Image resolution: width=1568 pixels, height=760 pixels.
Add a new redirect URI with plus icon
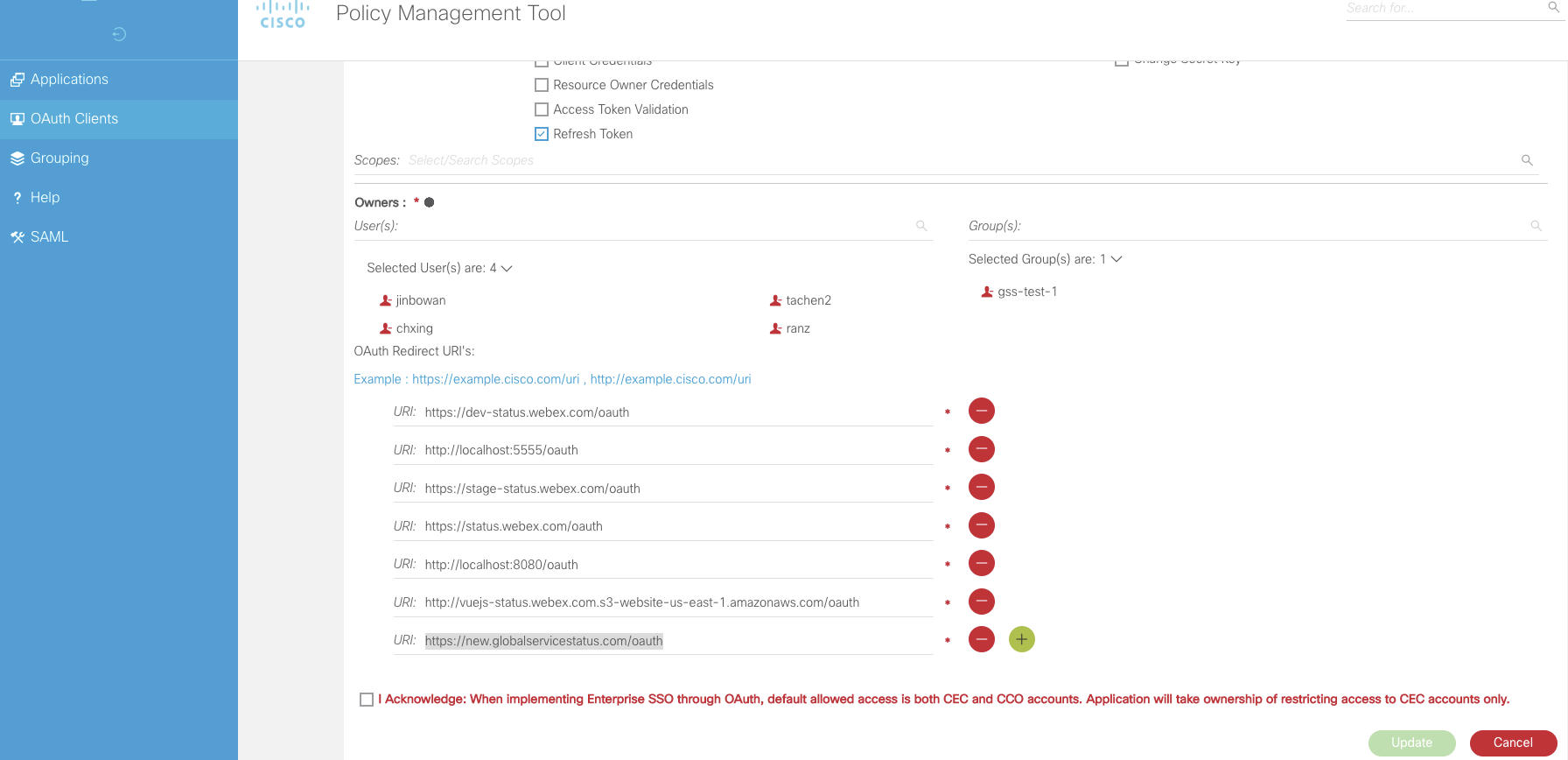1021,639
